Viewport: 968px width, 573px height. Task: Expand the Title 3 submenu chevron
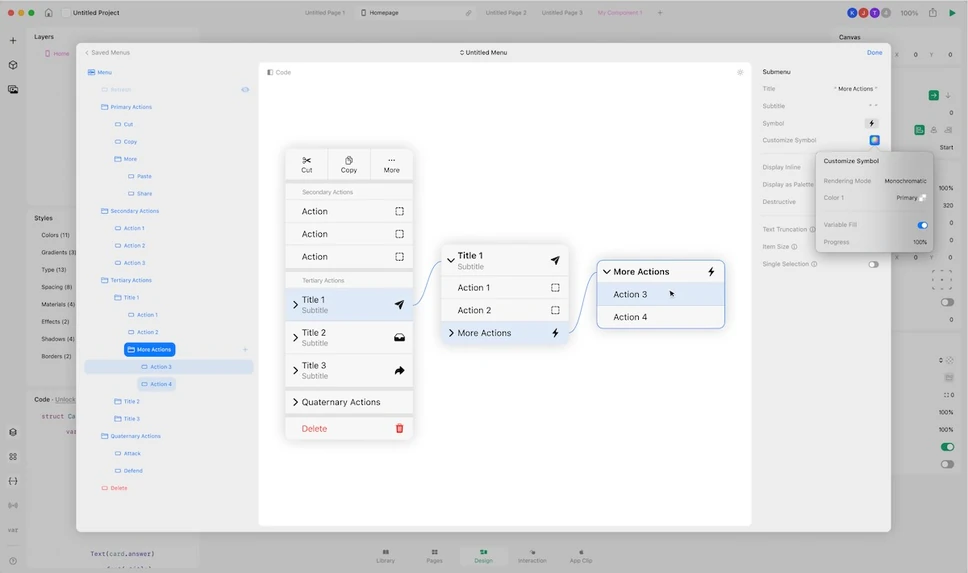[295, 370]
